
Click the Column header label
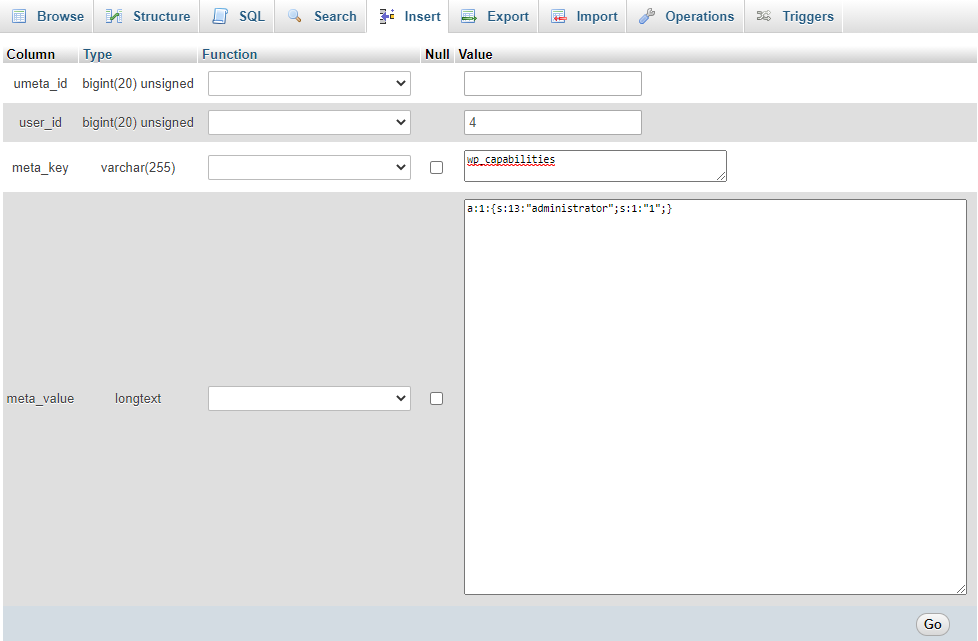(x=31, y=54)
